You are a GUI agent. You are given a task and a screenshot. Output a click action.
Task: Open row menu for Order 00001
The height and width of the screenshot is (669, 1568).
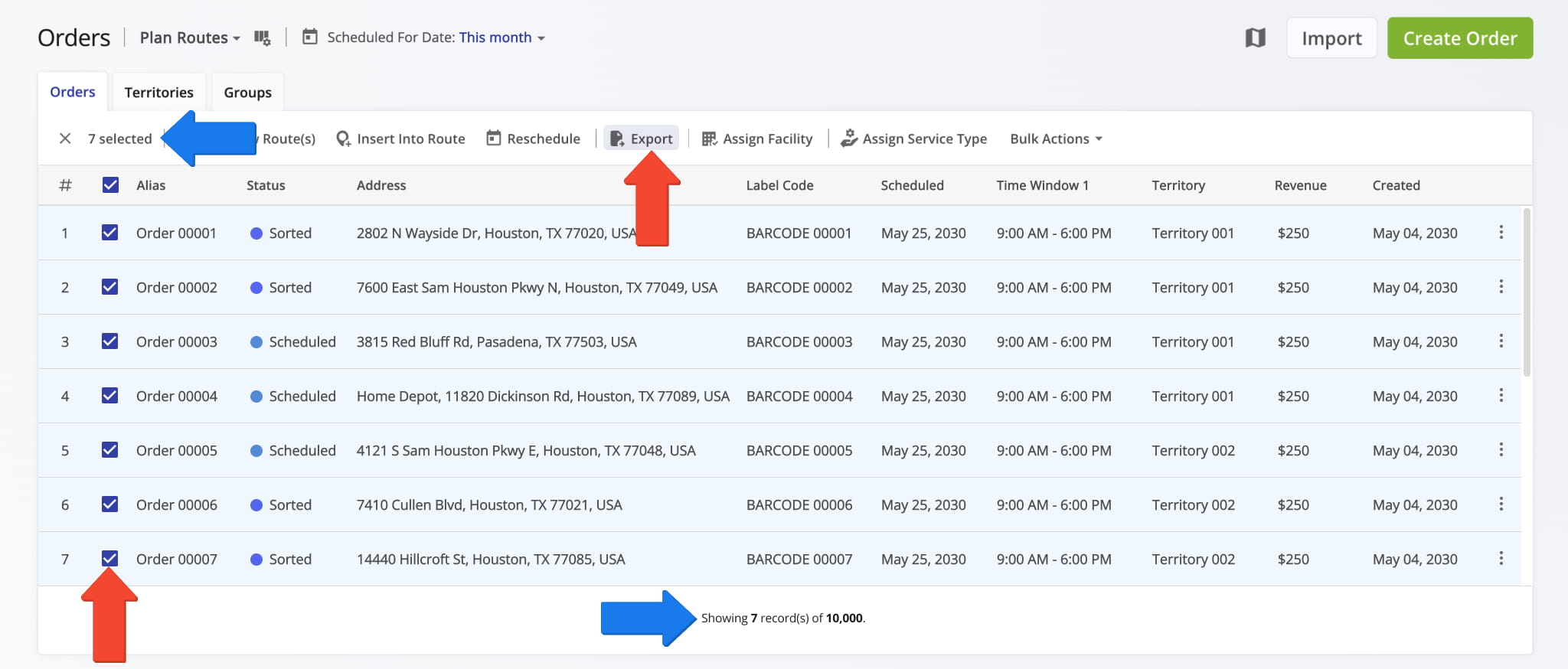tap(1501, 232)
